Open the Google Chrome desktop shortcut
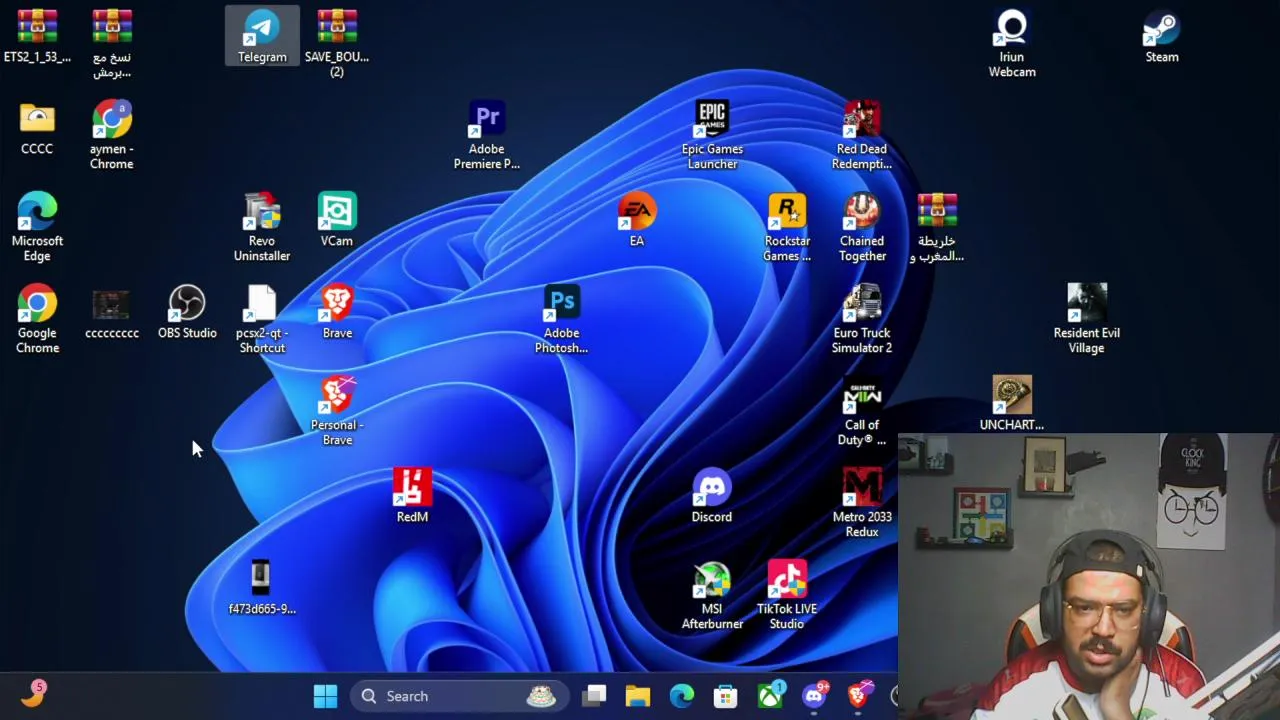 (x=37, y=320)
